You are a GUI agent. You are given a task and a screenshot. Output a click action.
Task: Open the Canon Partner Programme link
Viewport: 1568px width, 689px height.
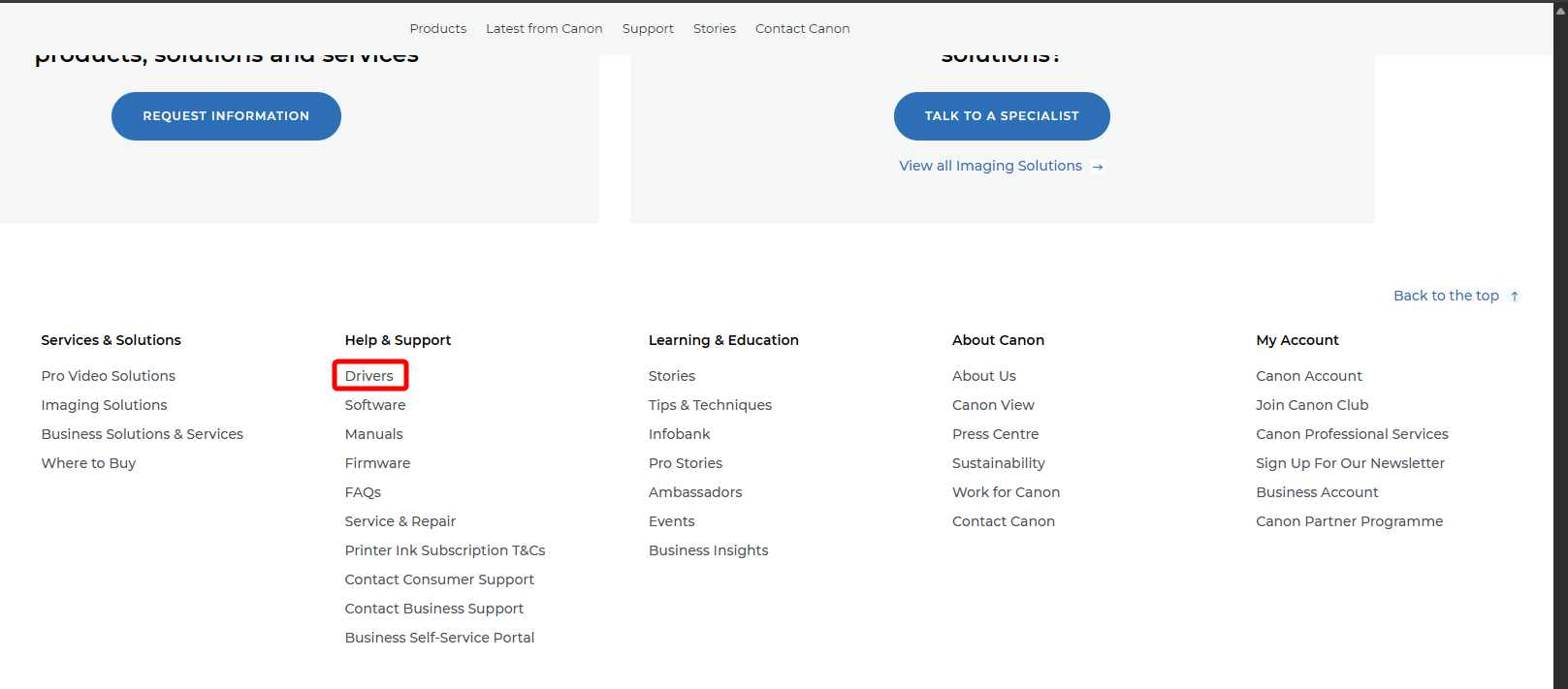click(x=1349, y=521)
